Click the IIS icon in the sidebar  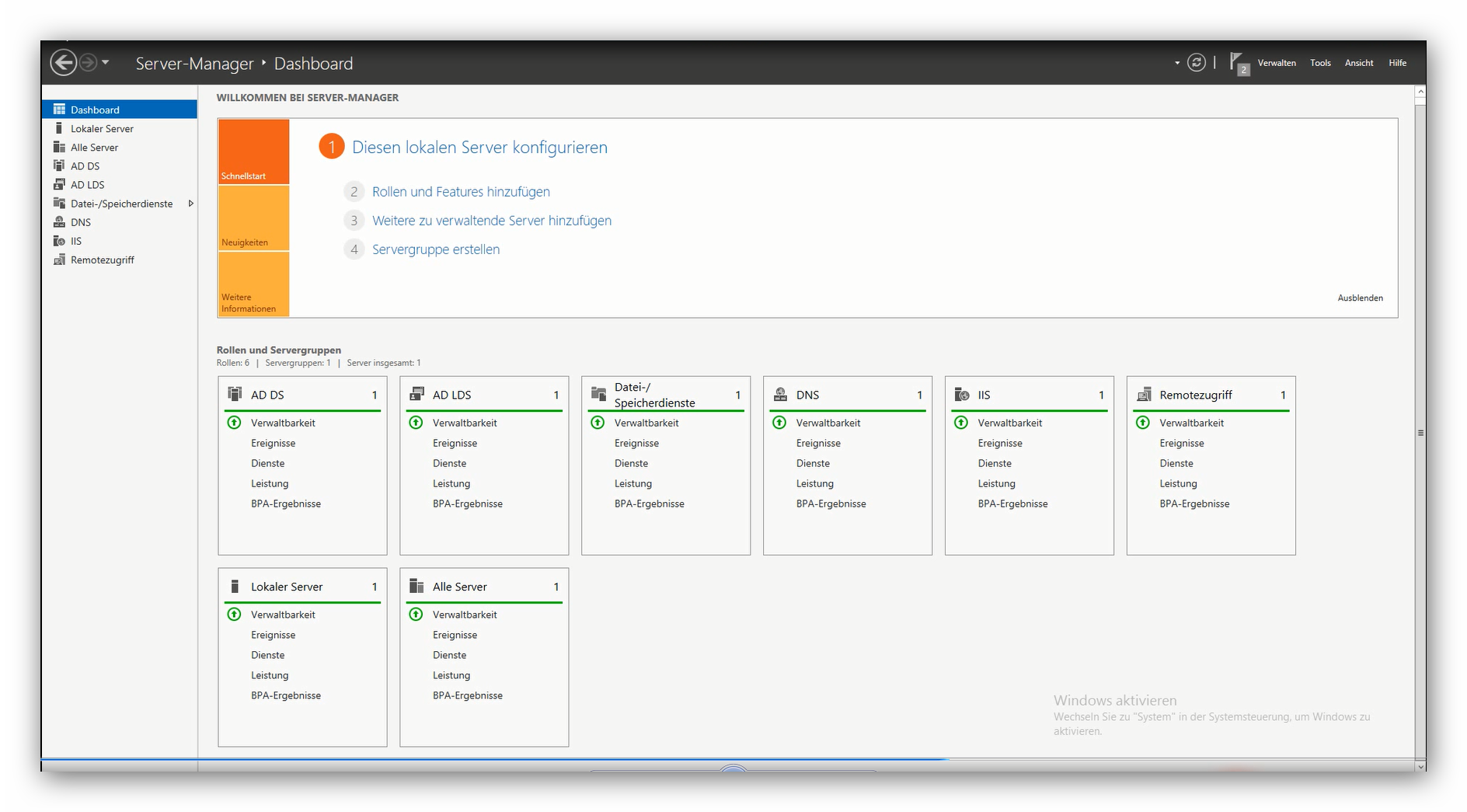click(59, 241)
